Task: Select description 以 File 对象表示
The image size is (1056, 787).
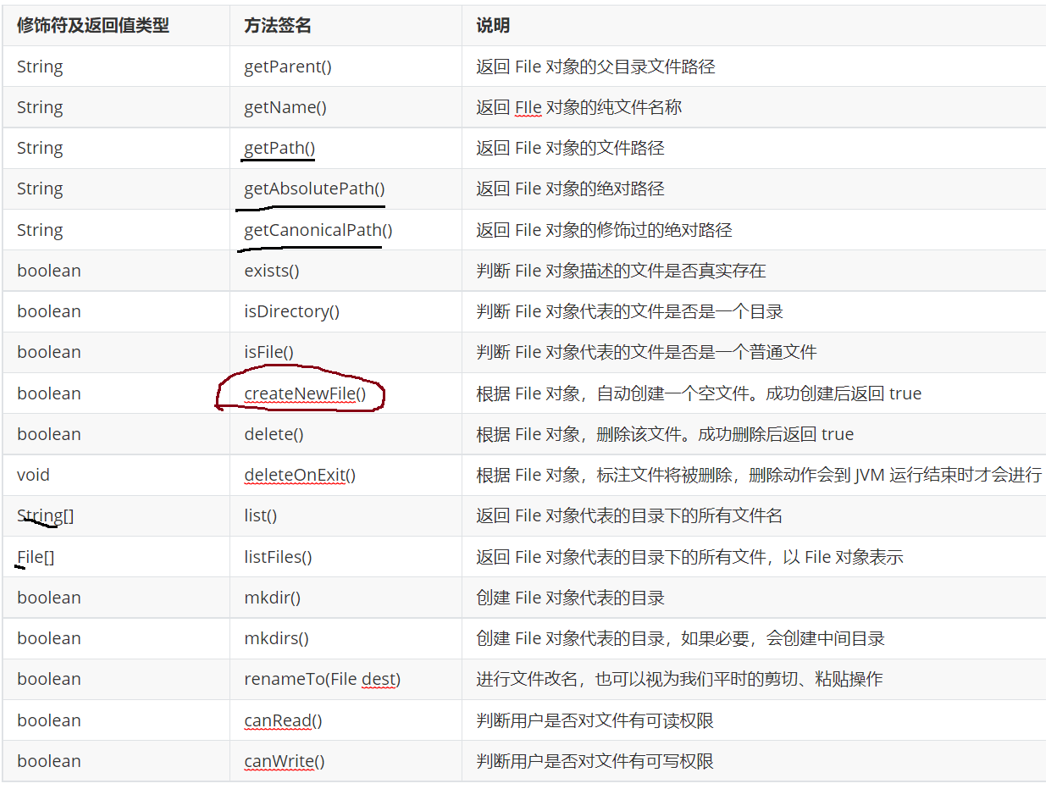Action: (690, 557)
